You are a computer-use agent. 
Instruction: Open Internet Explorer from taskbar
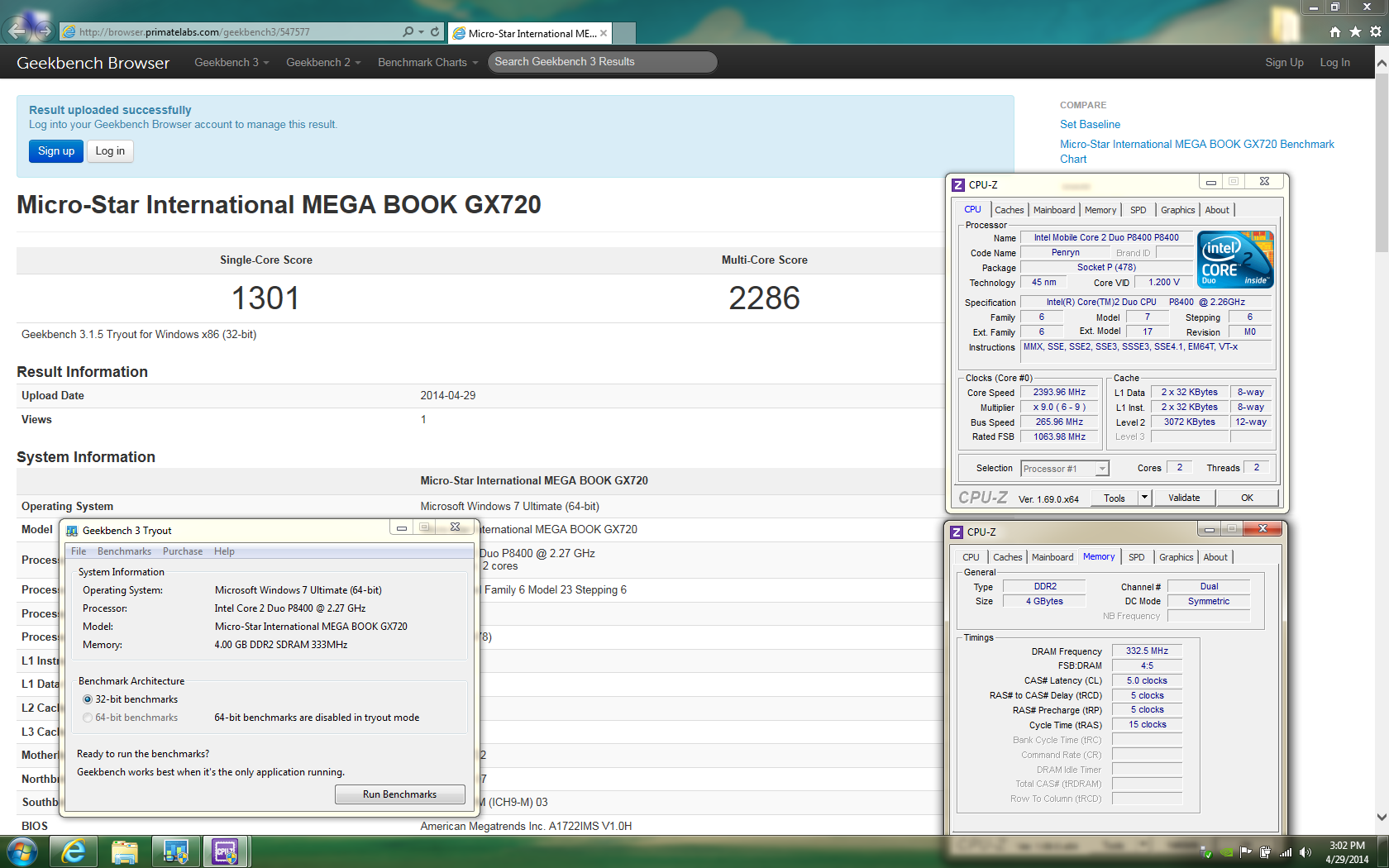pyautogui.click(x=74, y=851)
